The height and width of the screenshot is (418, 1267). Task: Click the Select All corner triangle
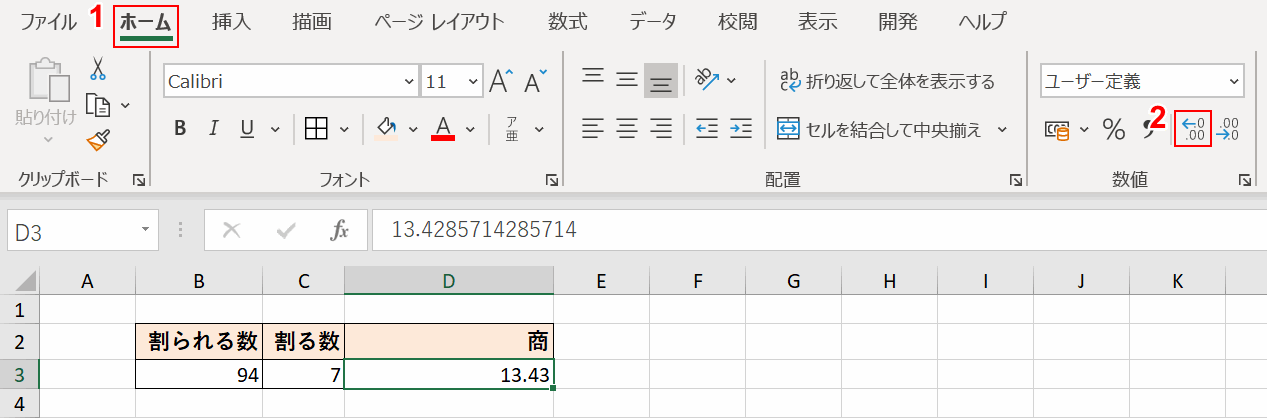pyautogui.click(x=27, y=281)
